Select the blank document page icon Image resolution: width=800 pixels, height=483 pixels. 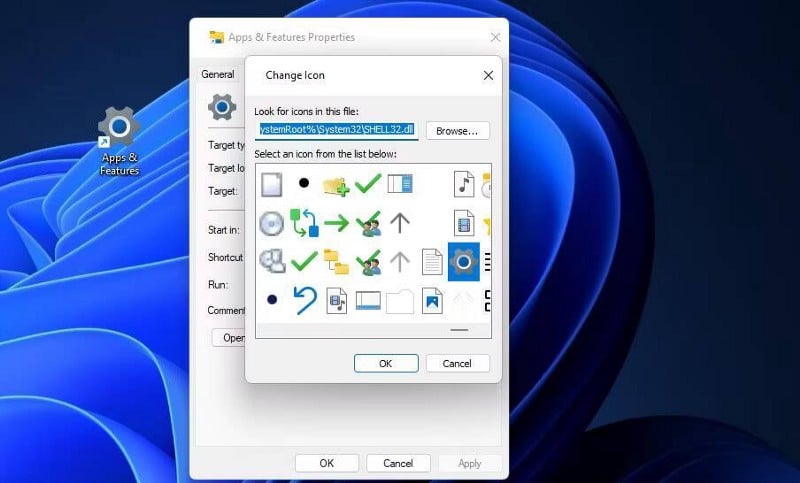pyautogui.click(x=271, y=184)
